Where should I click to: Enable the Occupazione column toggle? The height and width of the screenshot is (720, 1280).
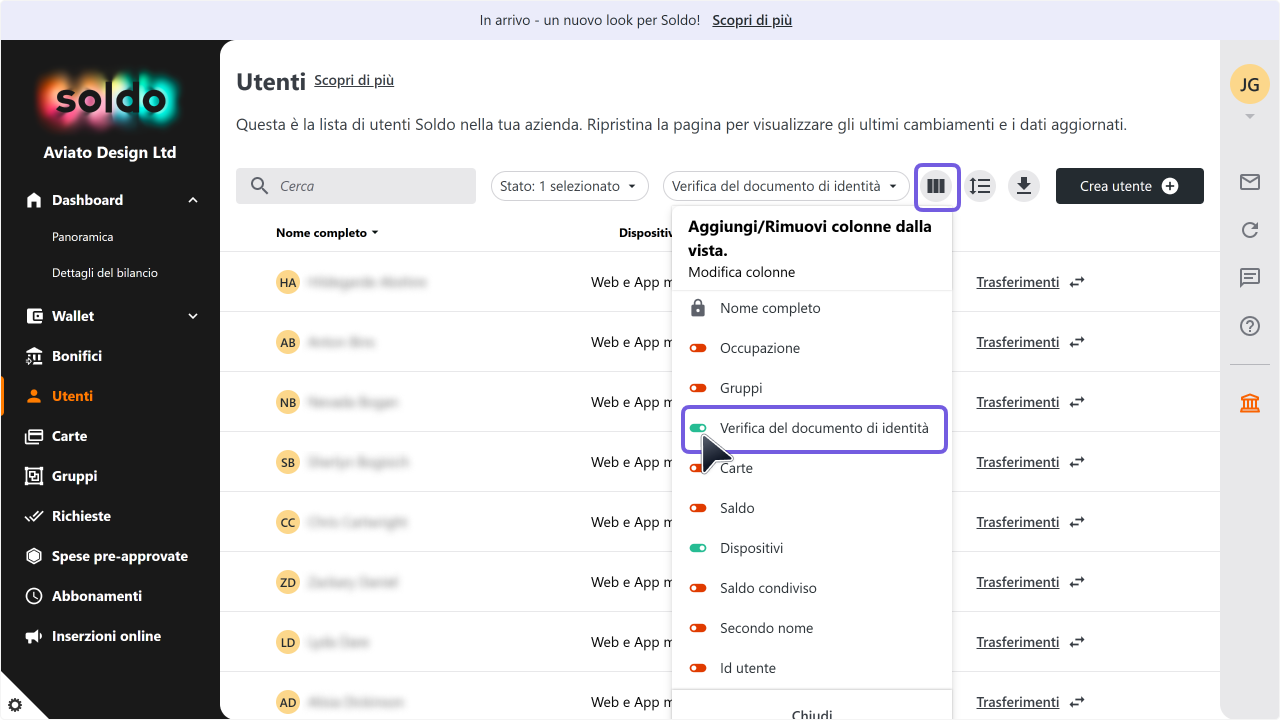click(x=698, y=348)
